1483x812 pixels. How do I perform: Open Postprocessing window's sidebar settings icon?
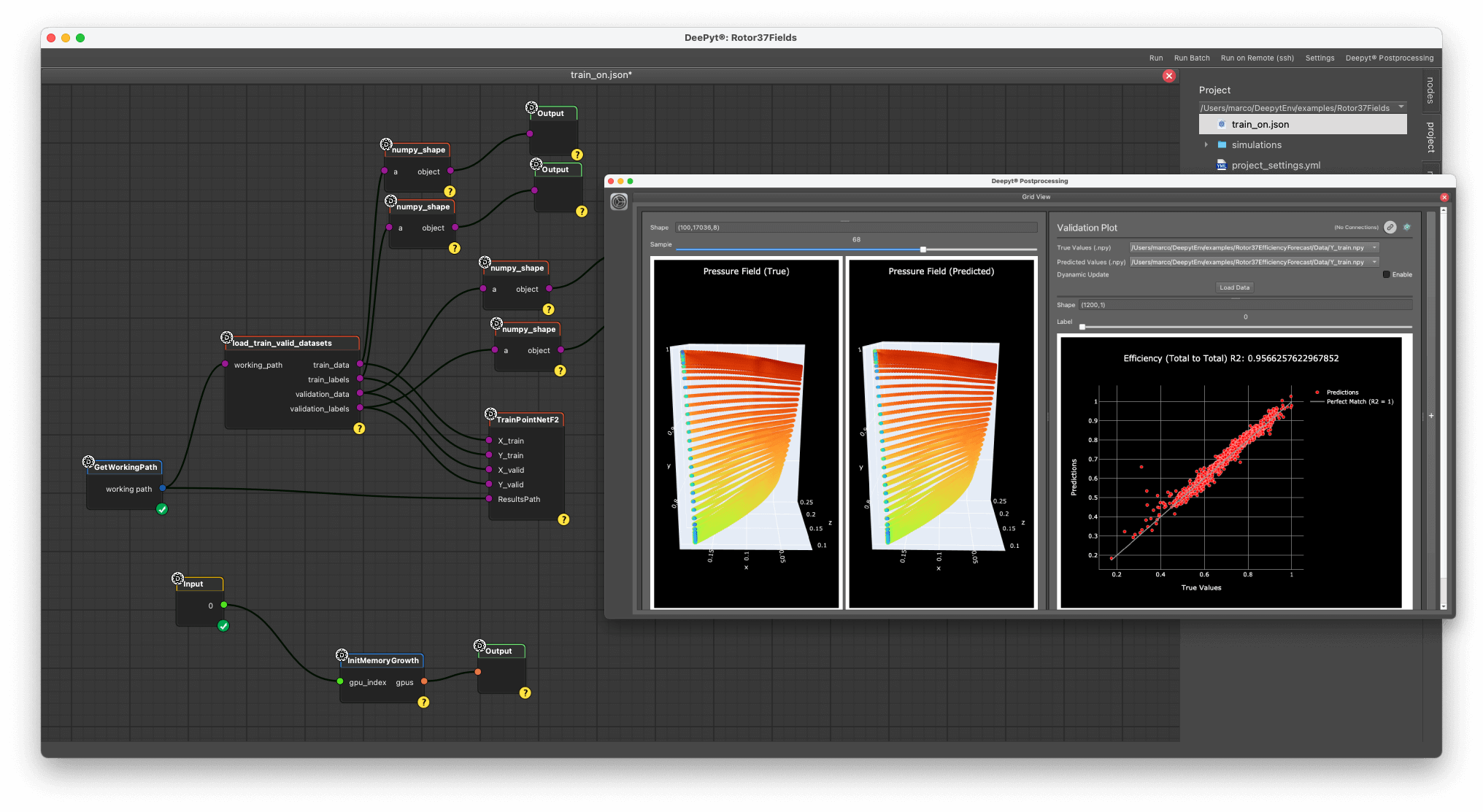point(619,202)
